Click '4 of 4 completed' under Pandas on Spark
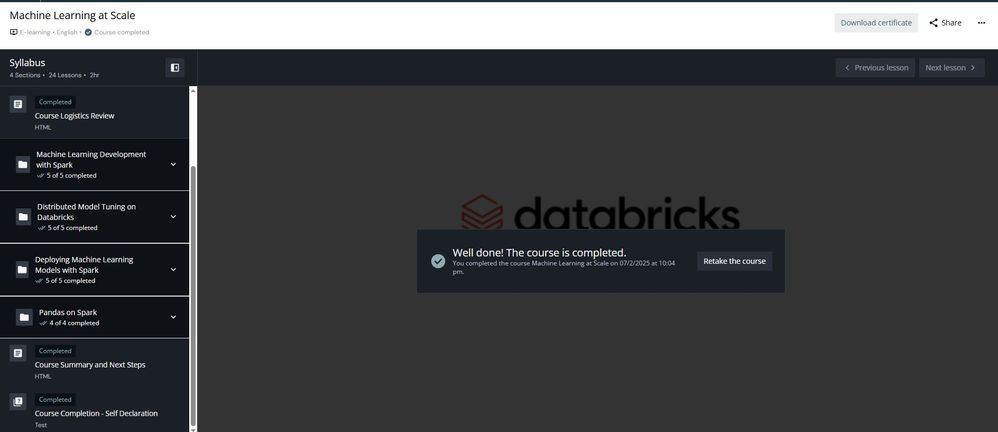This screenshot has height=432, width=998. pyautogui.click(x=74, y=323)
